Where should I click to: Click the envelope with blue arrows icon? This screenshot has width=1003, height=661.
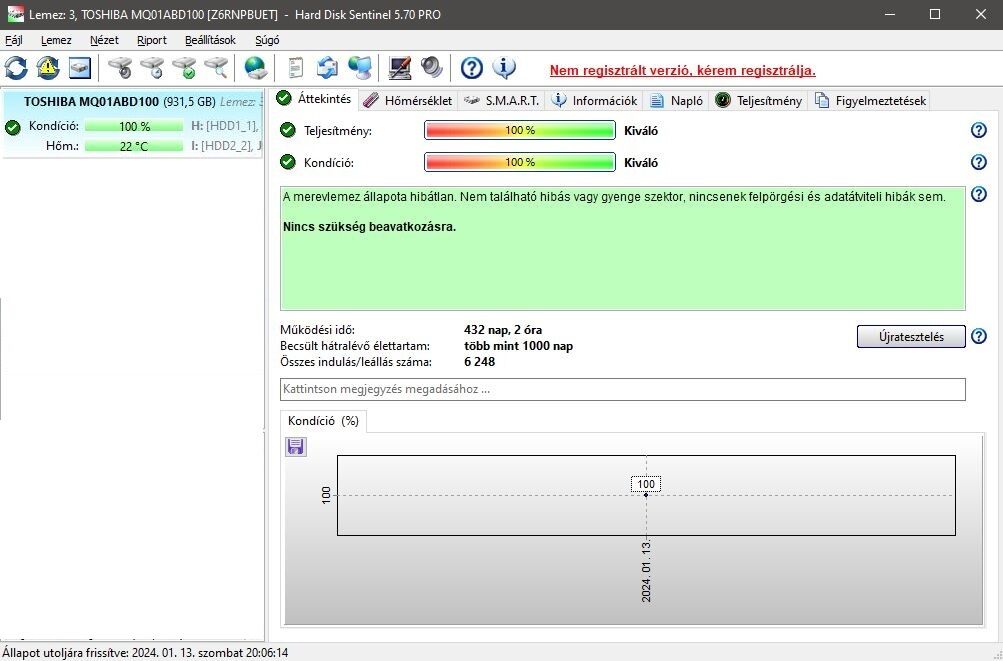328,68
